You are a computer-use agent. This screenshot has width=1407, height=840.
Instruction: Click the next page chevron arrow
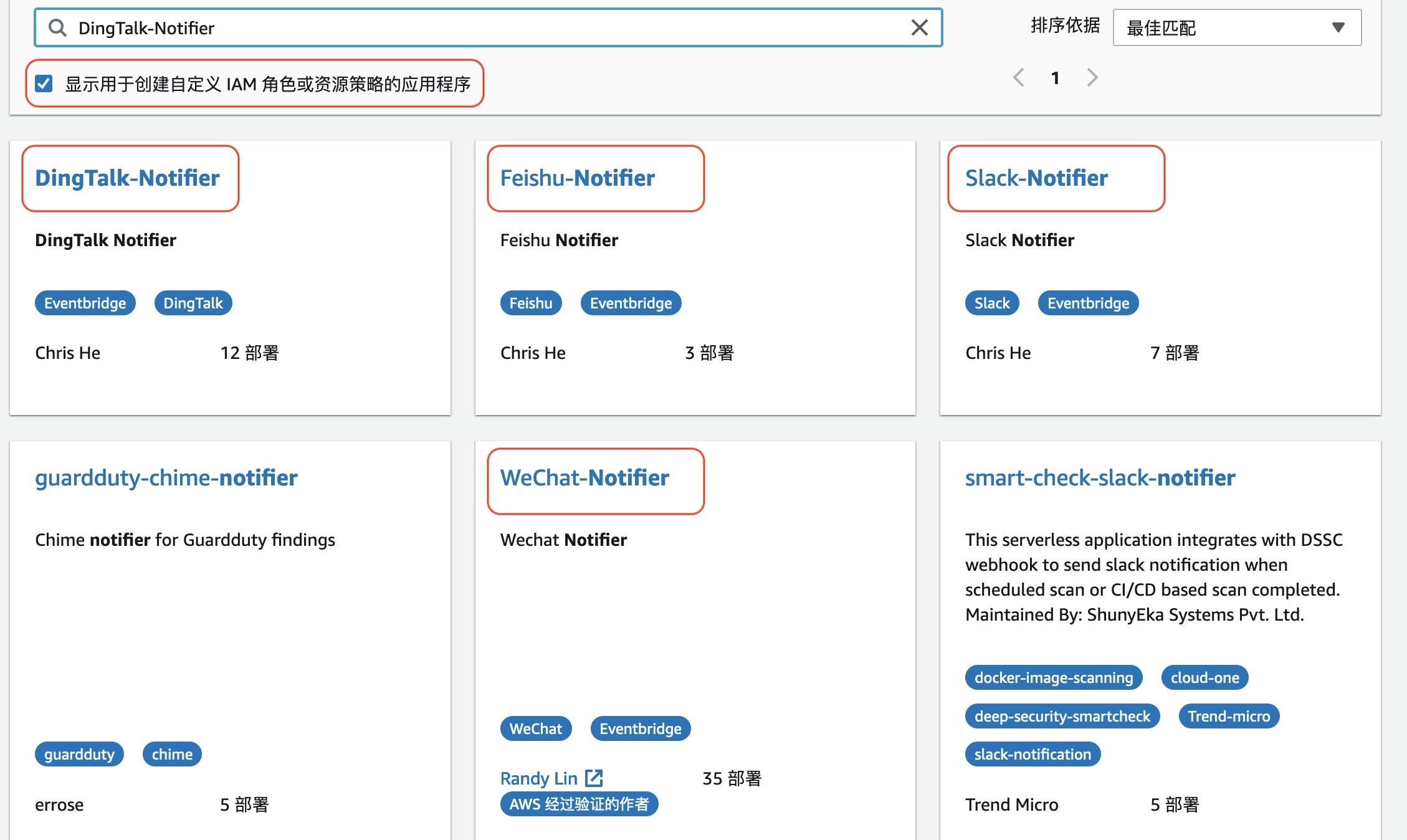point(1092,77)
